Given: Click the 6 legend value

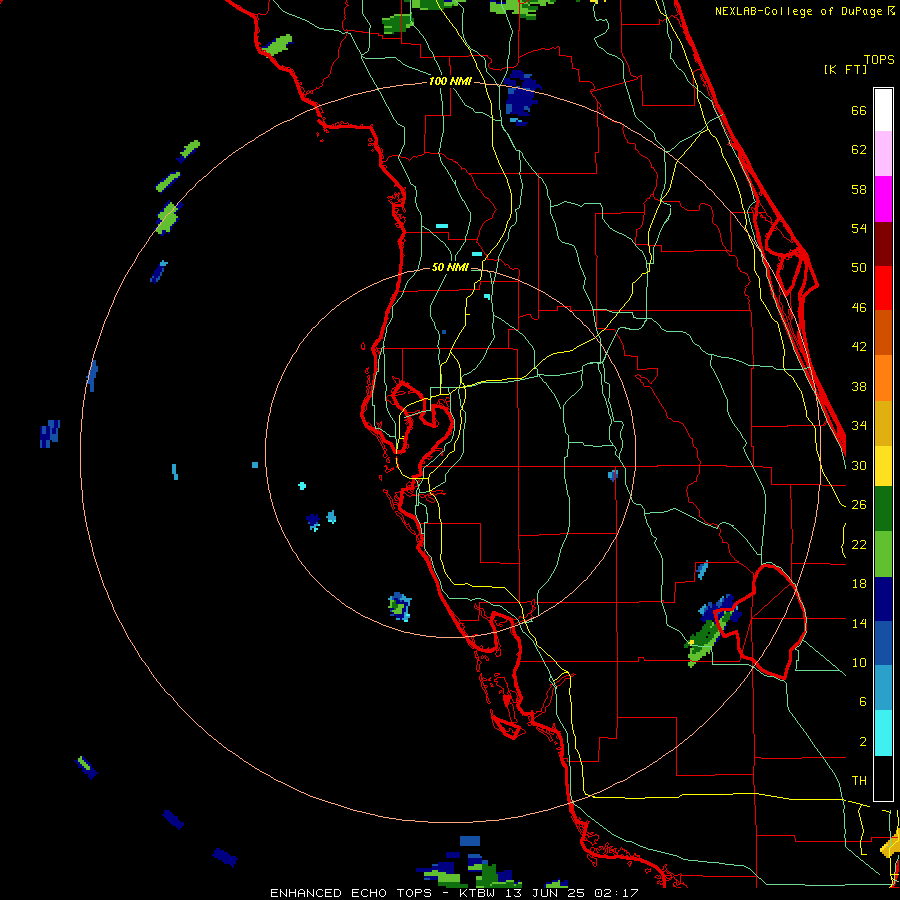Looking at the screenshot, I should pos(862,702).
